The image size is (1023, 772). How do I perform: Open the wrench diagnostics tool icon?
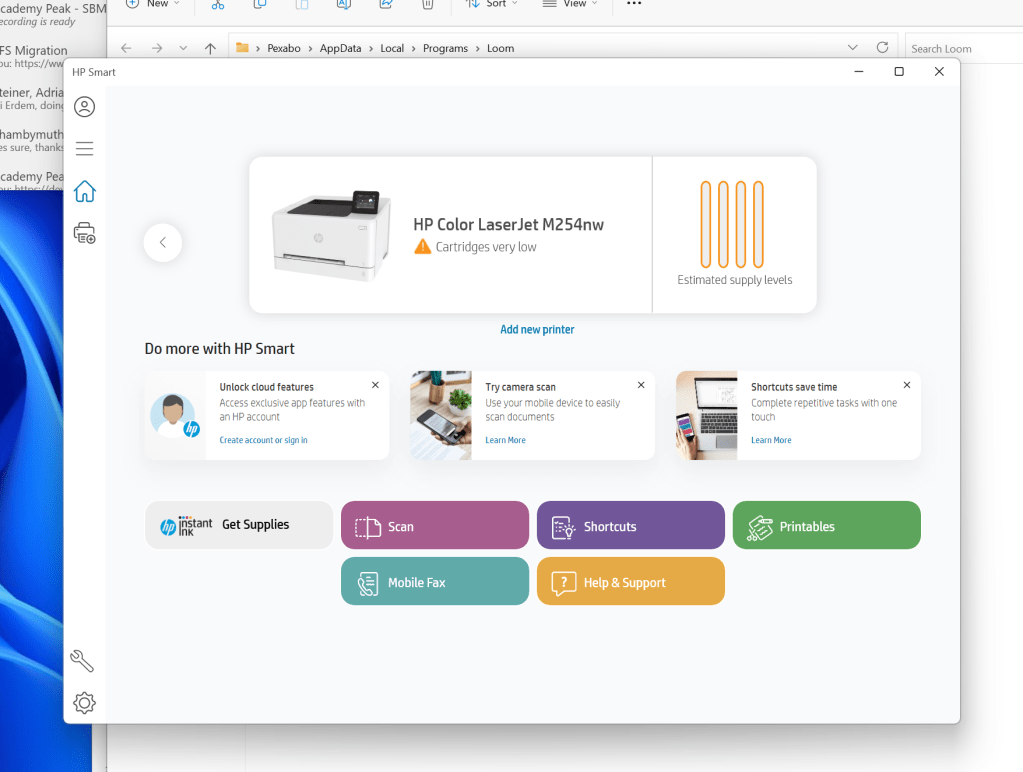coord(82,661)
